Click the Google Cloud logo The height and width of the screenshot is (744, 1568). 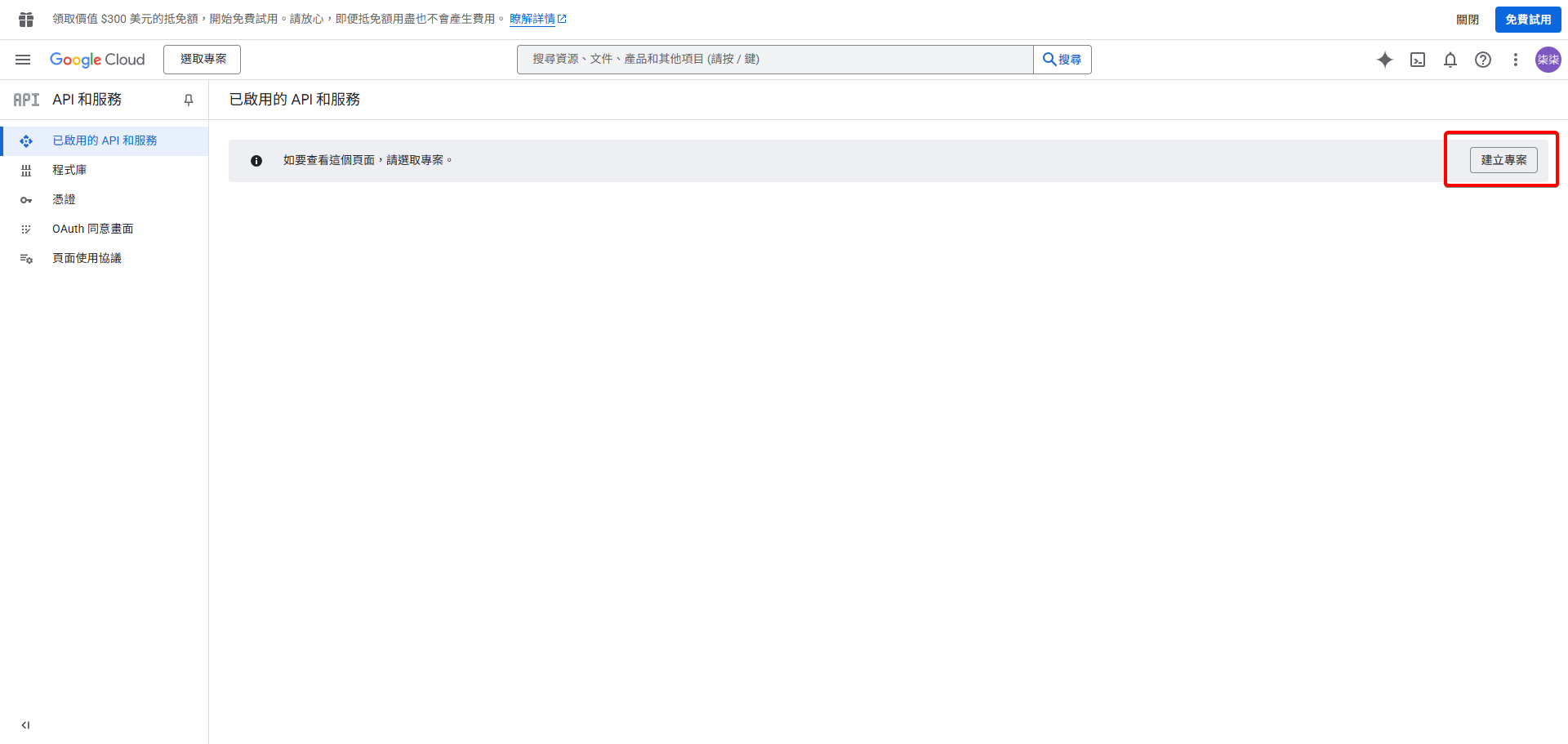pos(97,59)
